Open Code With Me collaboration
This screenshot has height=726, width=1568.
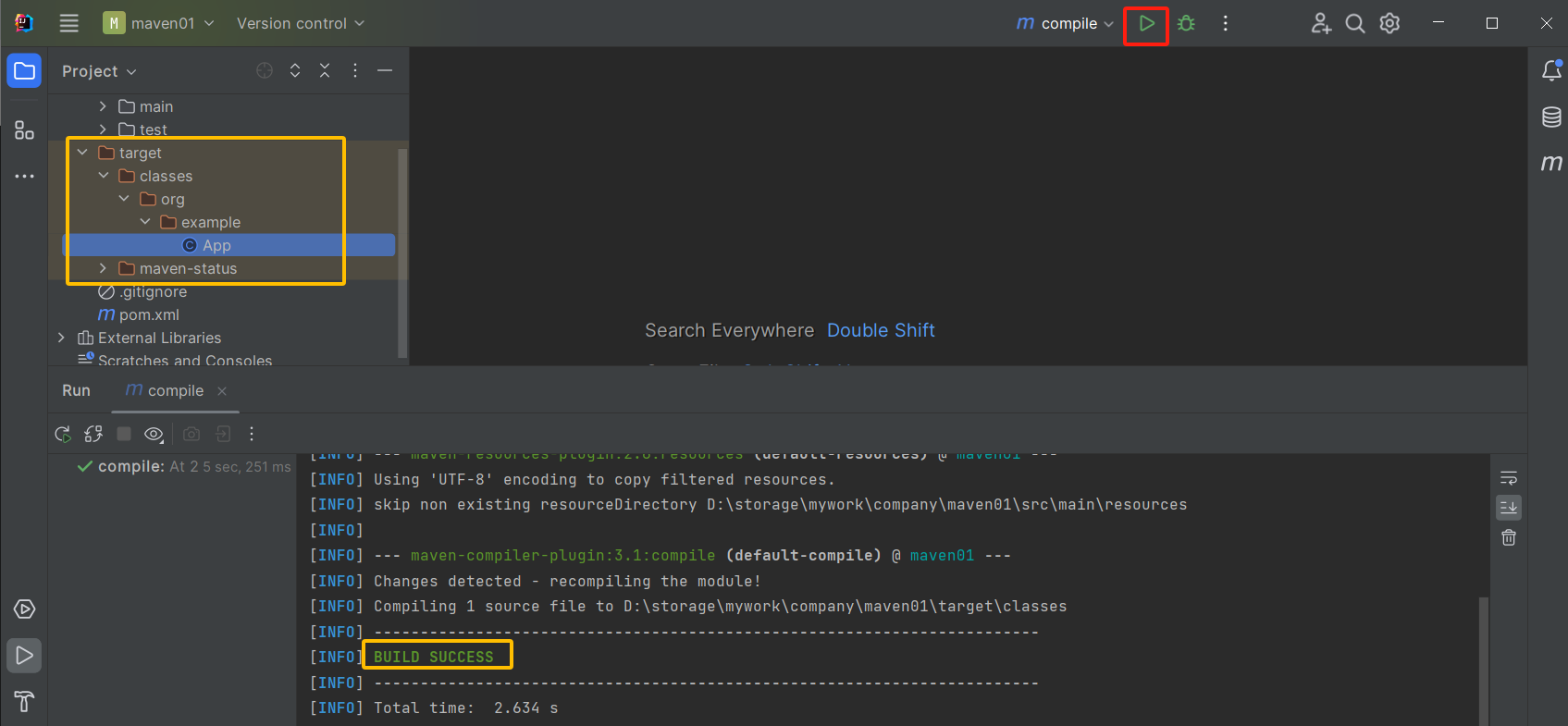pos(1321,23)
